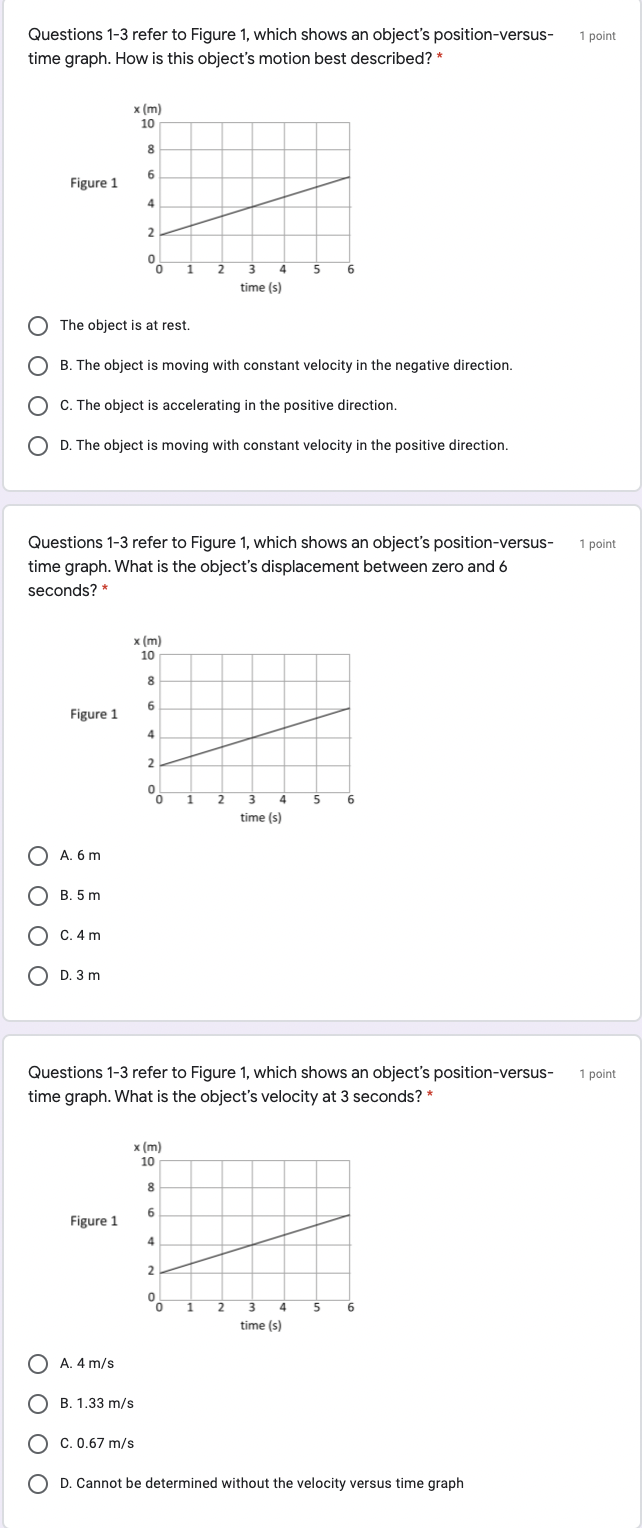
Task: Pick answer D, constant velocity positive direction
Action: coord(37,445)
